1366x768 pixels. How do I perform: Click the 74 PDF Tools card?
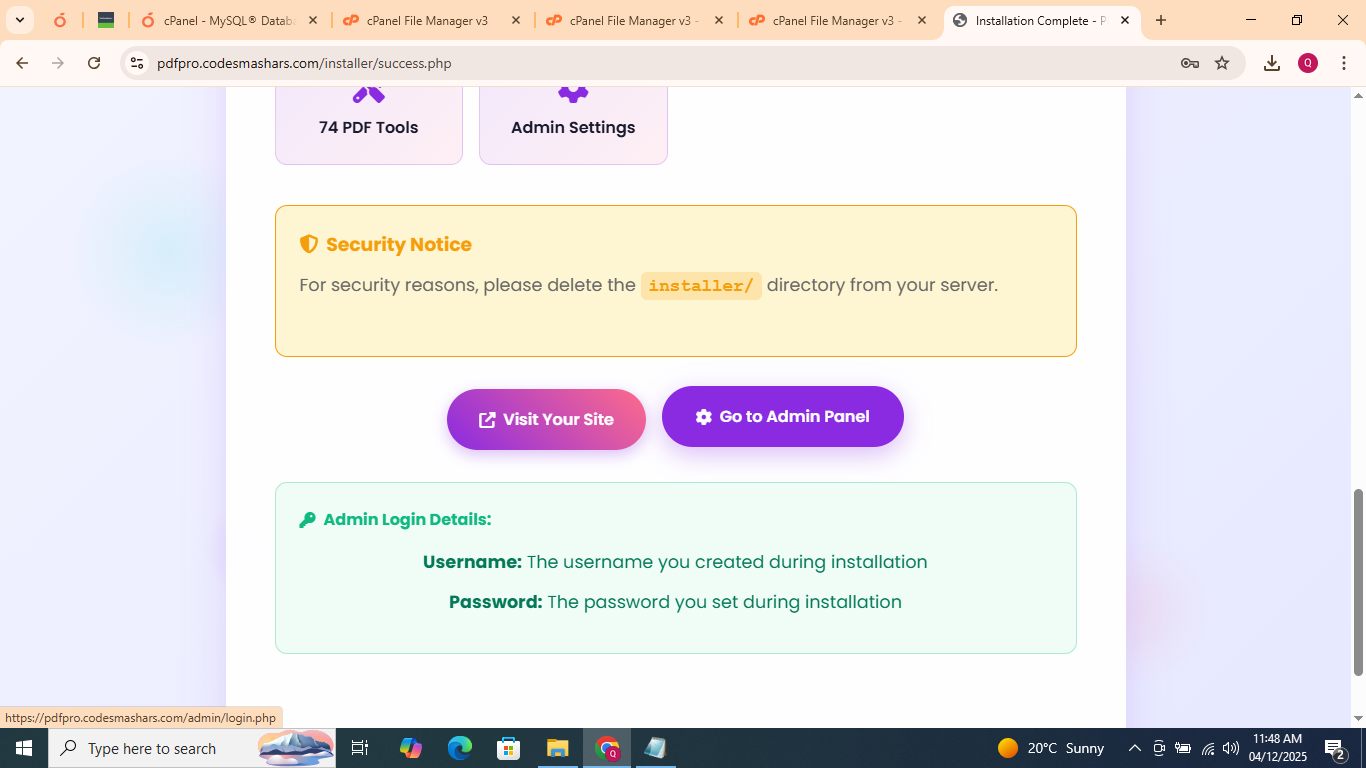click(368, 126)
